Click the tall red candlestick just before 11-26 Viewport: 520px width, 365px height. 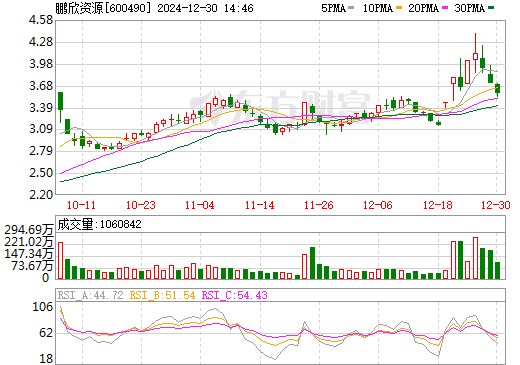pos(304,113)
